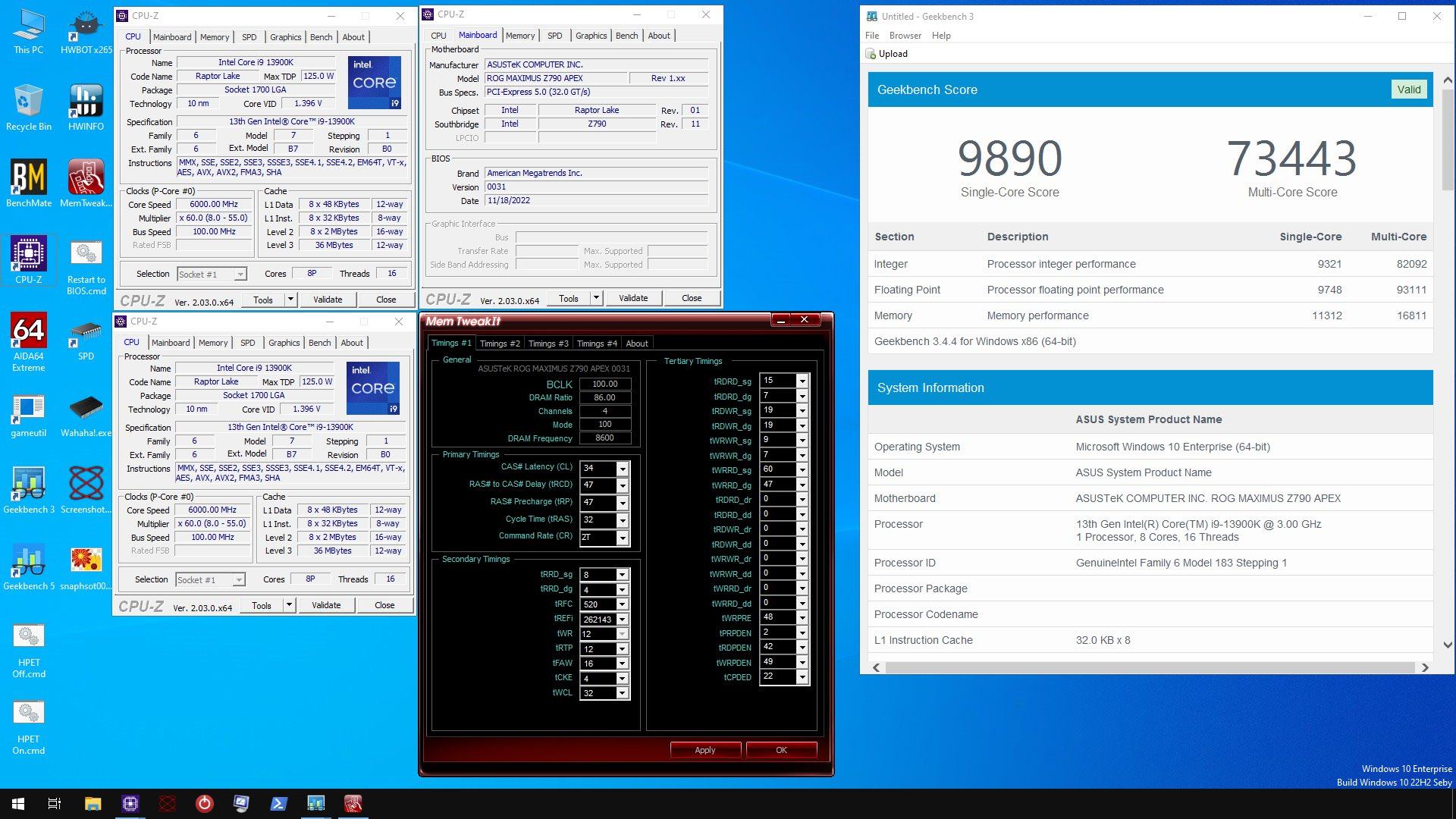Click OK in MemTweakIt

pos(781,750)
